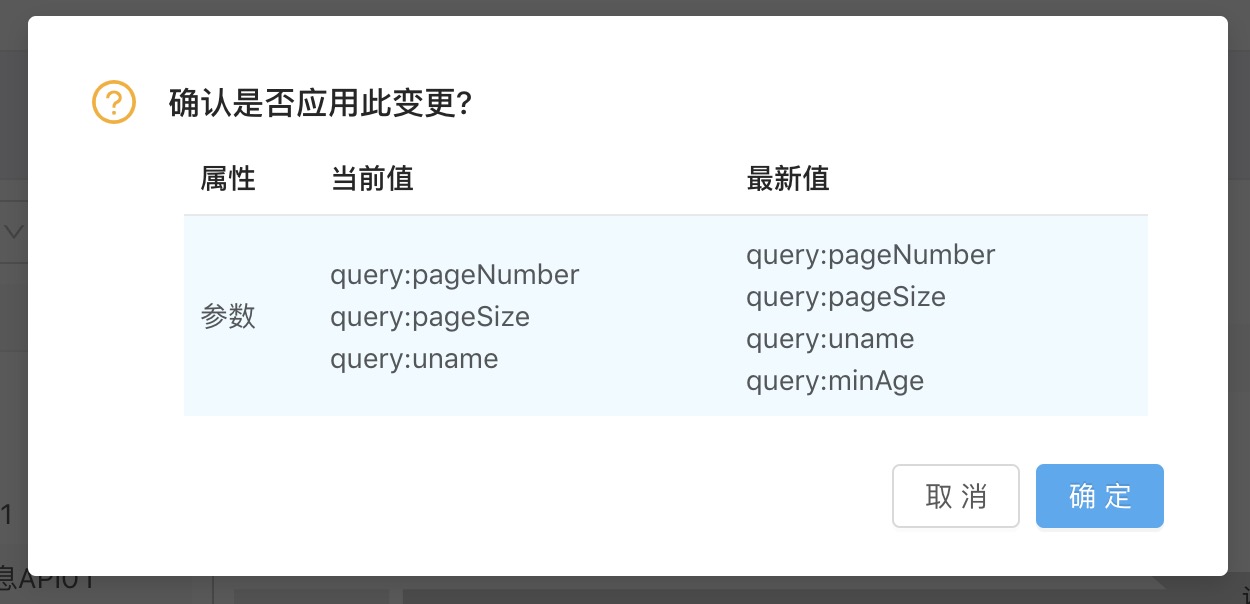Click the 取消 cancel button
Image resolution: width=1250 pixels, height=604 pixels.
pyautogui.click(x=955, y=496)
